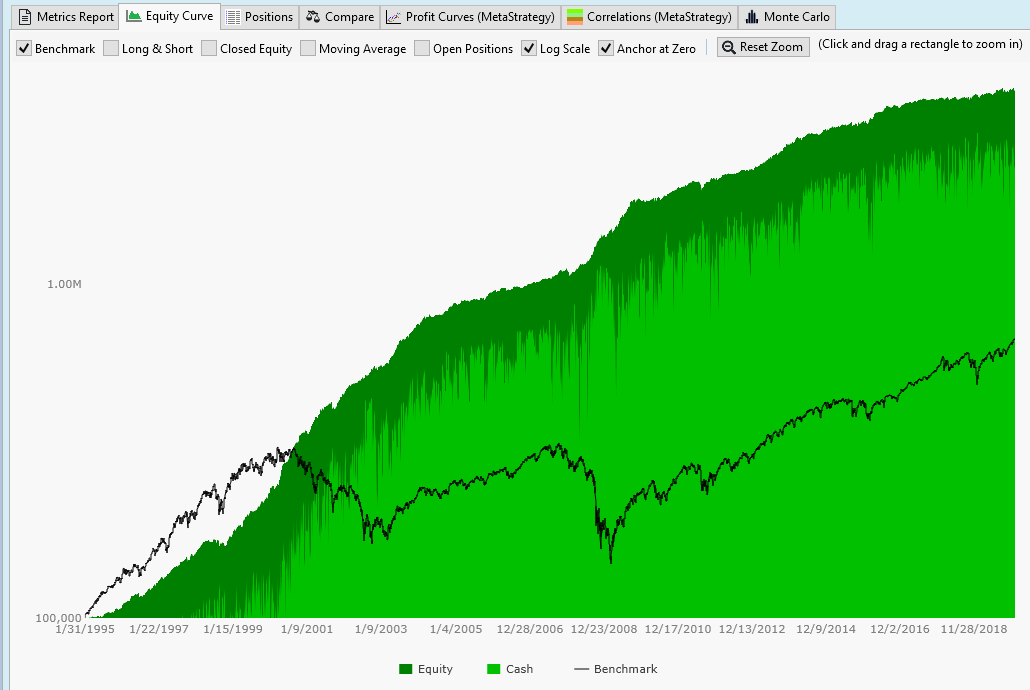Screen dimensions: 1030x690
Task: Click the Profit Curves line-chart icon
Action: (393, 17)
